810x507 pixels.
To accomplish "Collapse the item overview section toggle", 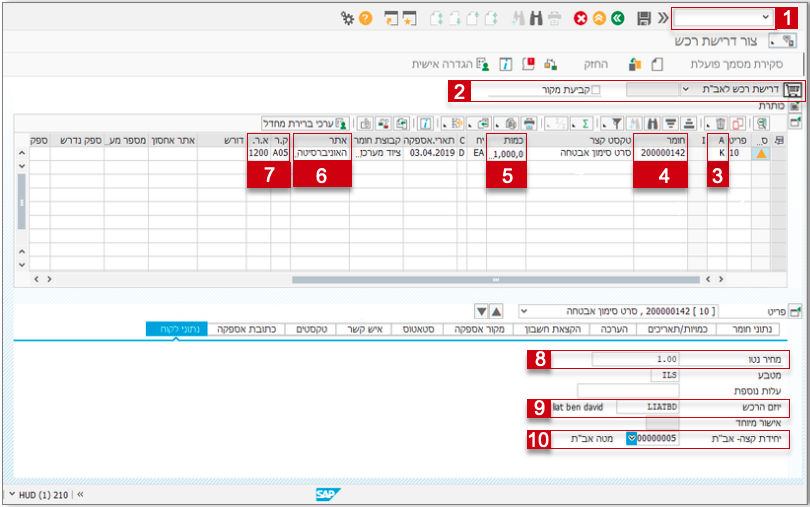I will click(795, 122).
